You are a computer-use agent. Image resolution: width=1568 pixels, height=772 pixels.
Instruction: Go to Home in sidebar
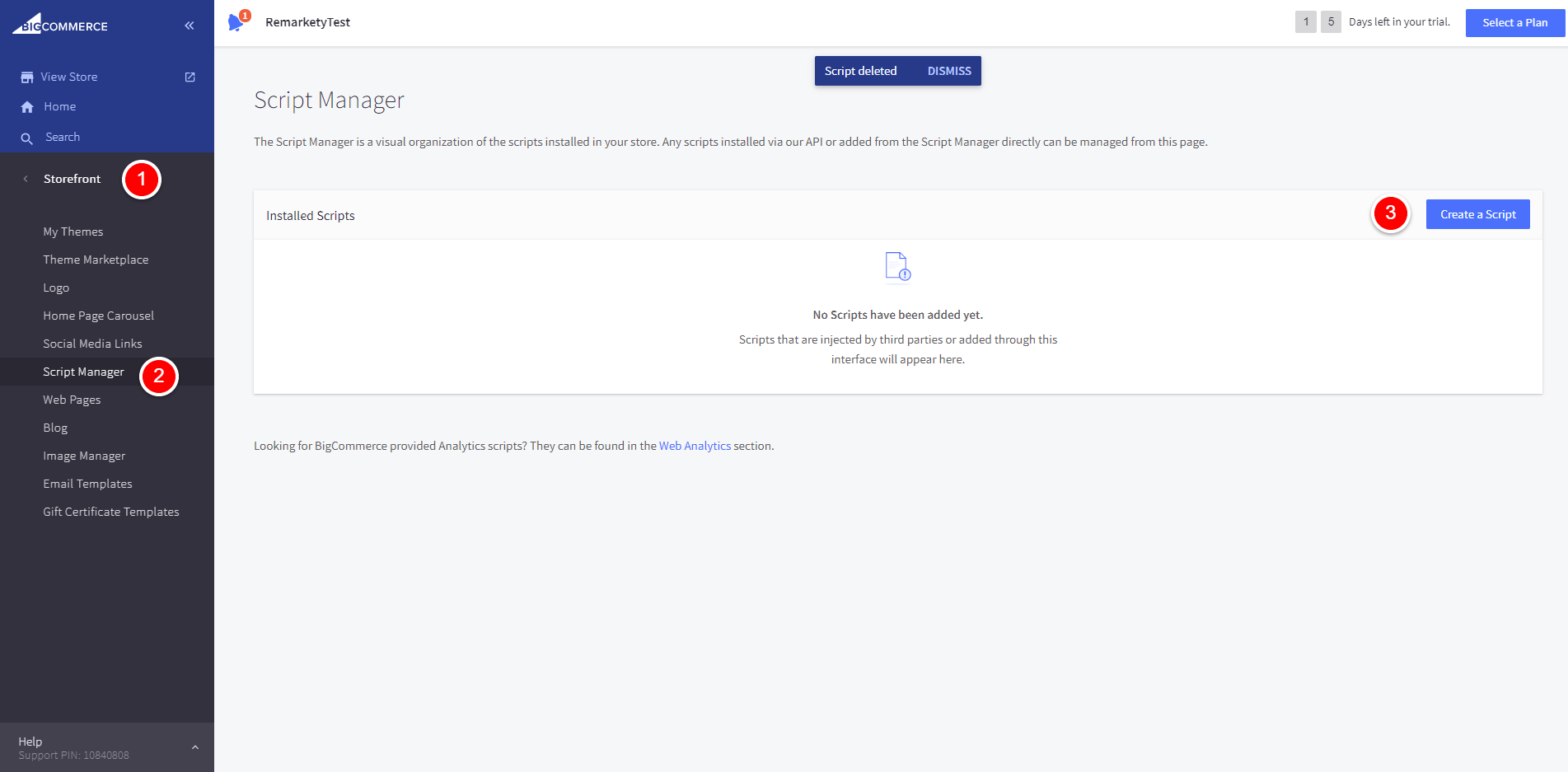(x=60, y=106)
